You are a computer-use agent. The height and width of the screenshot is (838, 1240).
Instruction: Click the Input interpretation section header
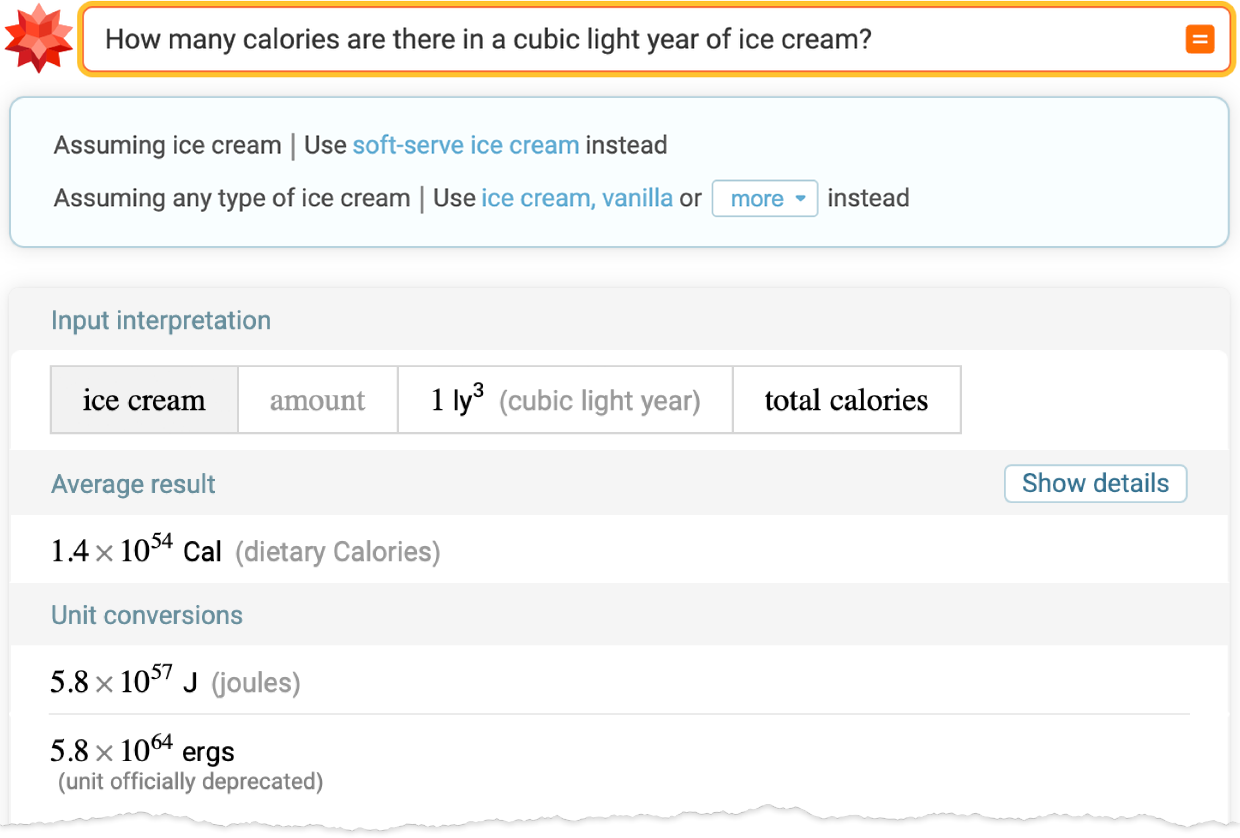(x=161, y=321)
